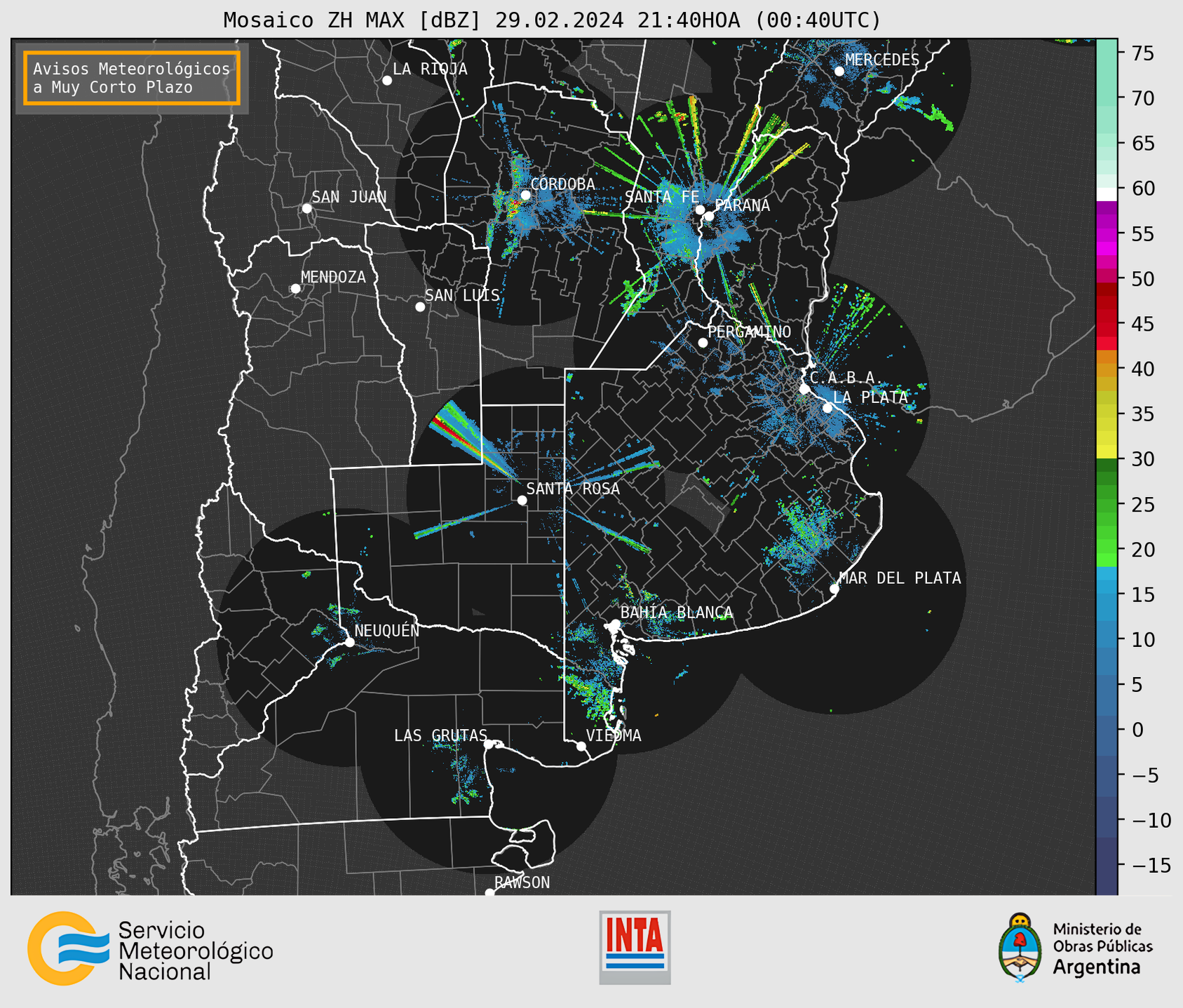
Task: Select the SANTA FE city dot
Action: (x=700, y=210)
